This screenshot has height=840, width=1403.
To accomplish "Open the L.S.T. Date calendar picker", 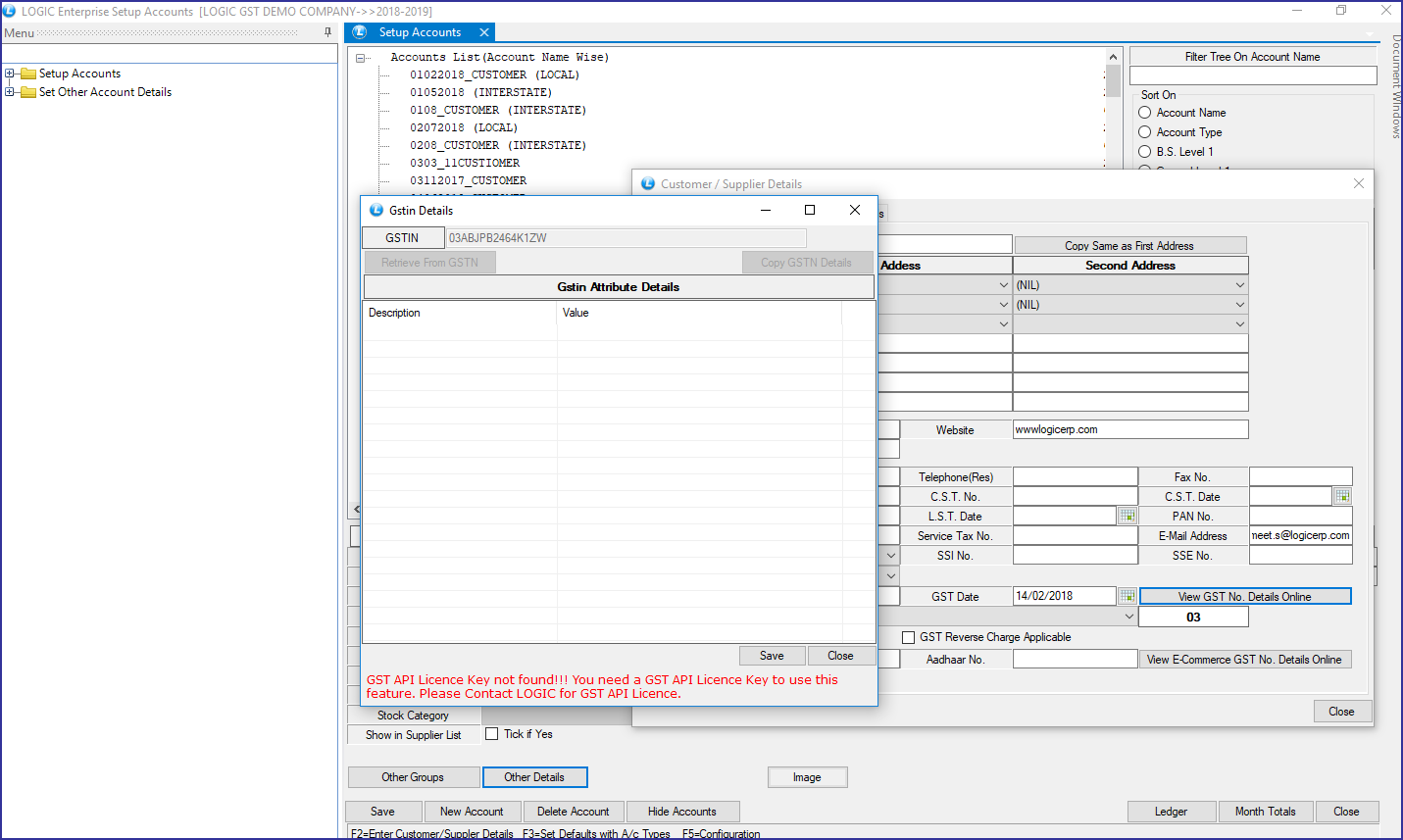I will [1127, 516].
